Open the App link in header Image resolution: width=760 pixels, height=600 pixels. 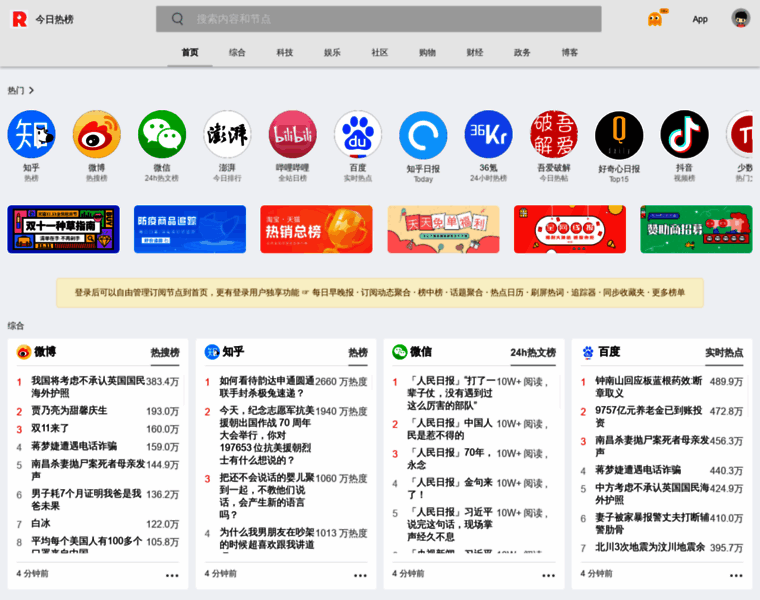point(700,19)
